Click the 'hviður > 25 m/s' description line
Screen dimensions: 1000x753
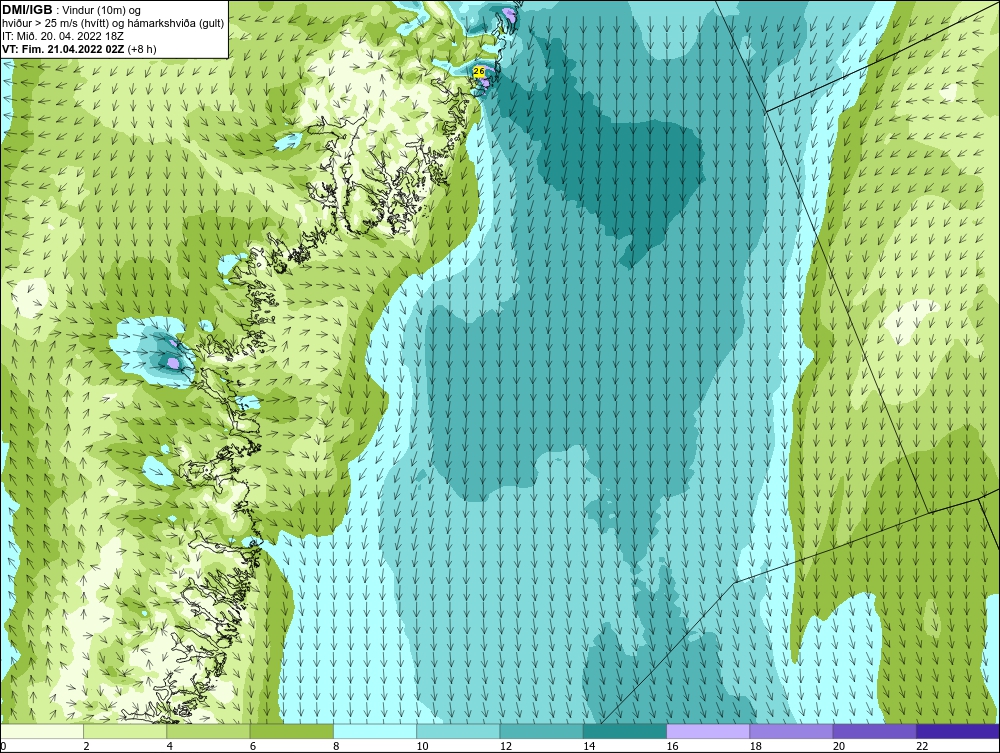click(114, 24)
